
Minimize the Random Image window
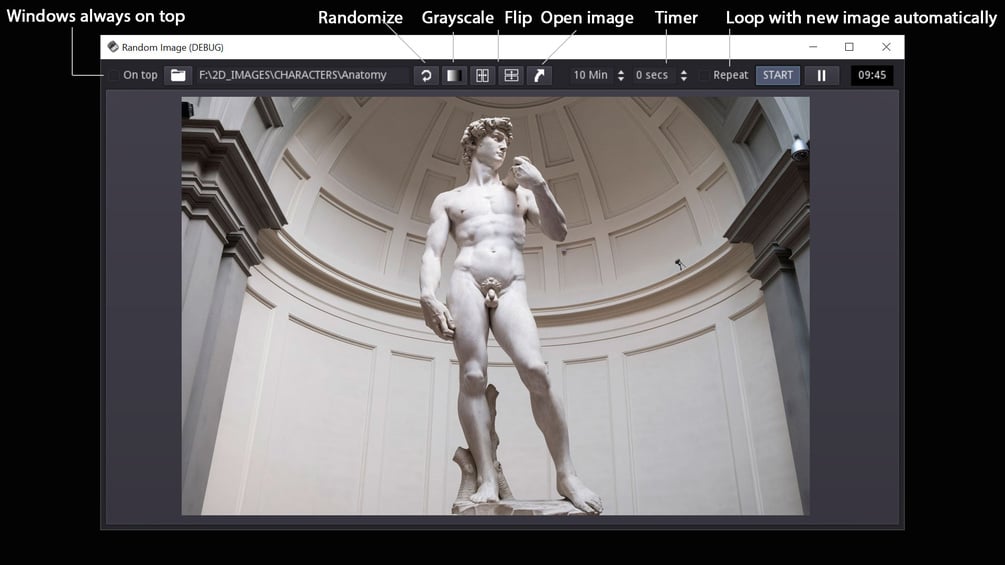(813, 47)
